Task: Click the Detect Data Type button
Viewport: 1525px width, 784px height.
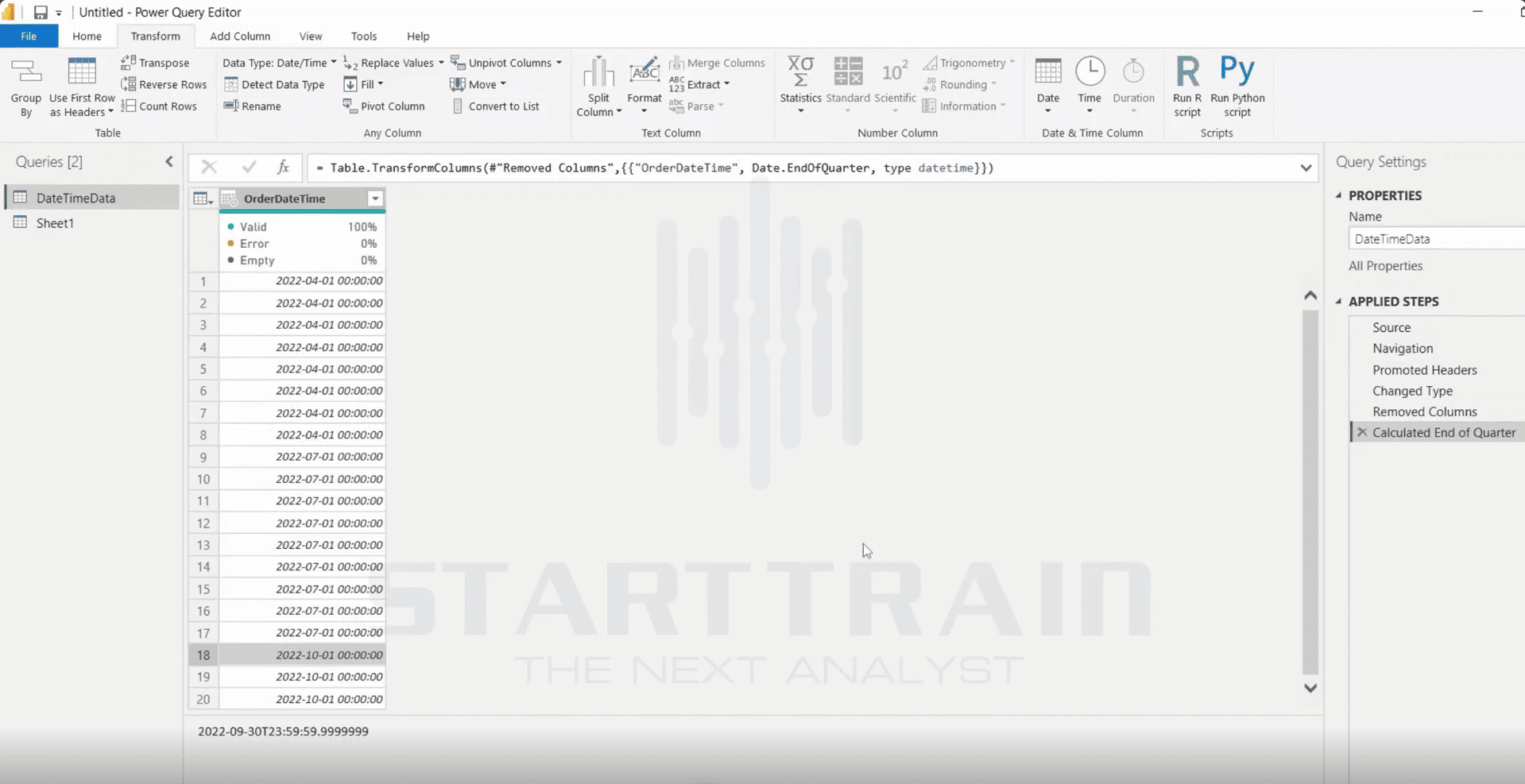Action: (x=274, y=84)
